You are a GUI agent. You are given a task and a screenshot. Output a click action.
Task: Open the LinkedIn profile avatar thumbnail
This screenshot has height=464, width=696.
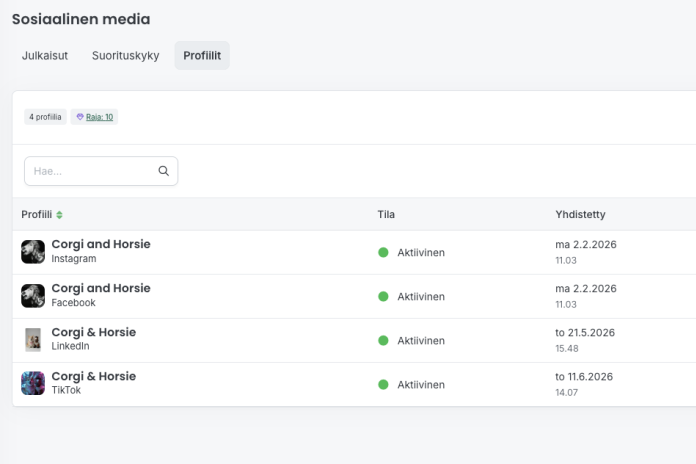(33, 340)
